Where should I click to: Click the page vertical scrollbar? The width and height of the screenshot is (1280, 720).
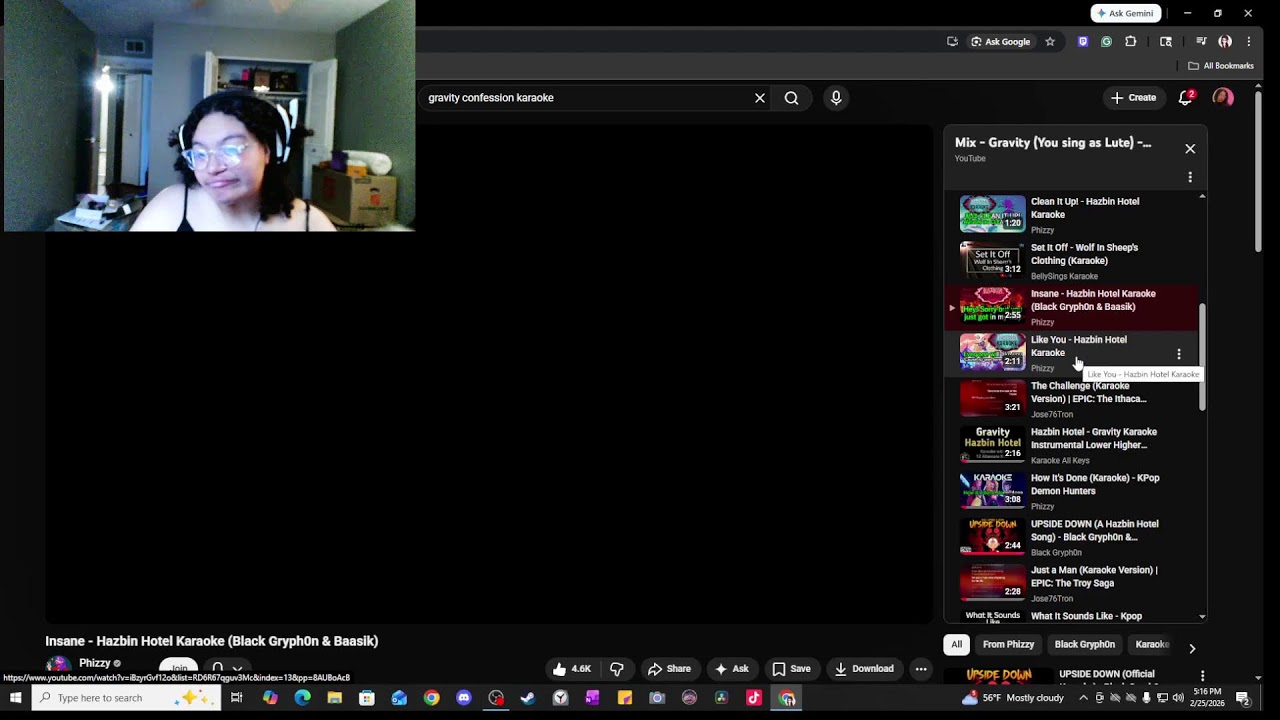(x=1258, y=170)
